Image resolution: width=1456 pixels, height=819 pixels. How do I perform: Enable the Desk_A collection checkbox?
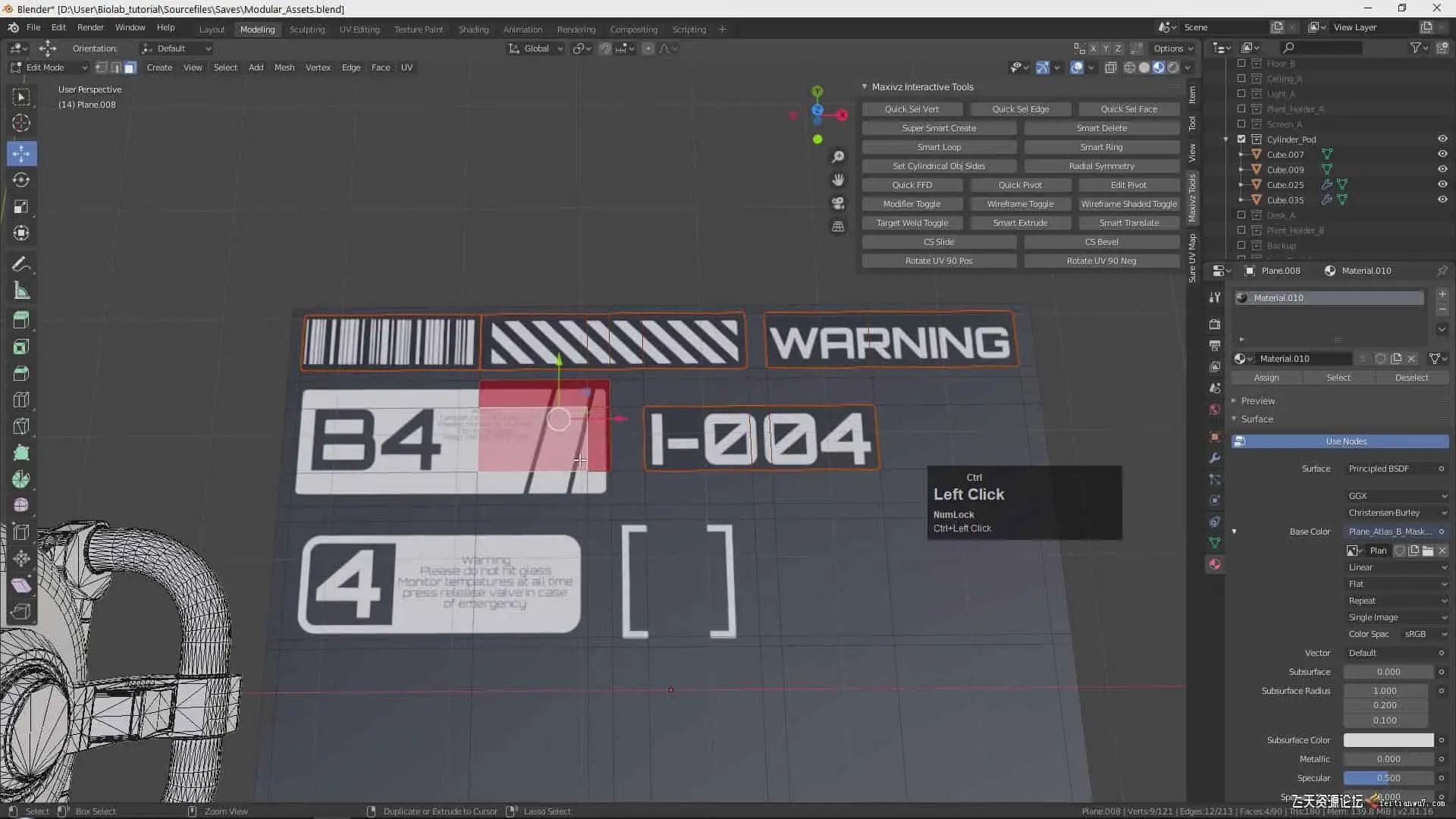pos(1241,215)
